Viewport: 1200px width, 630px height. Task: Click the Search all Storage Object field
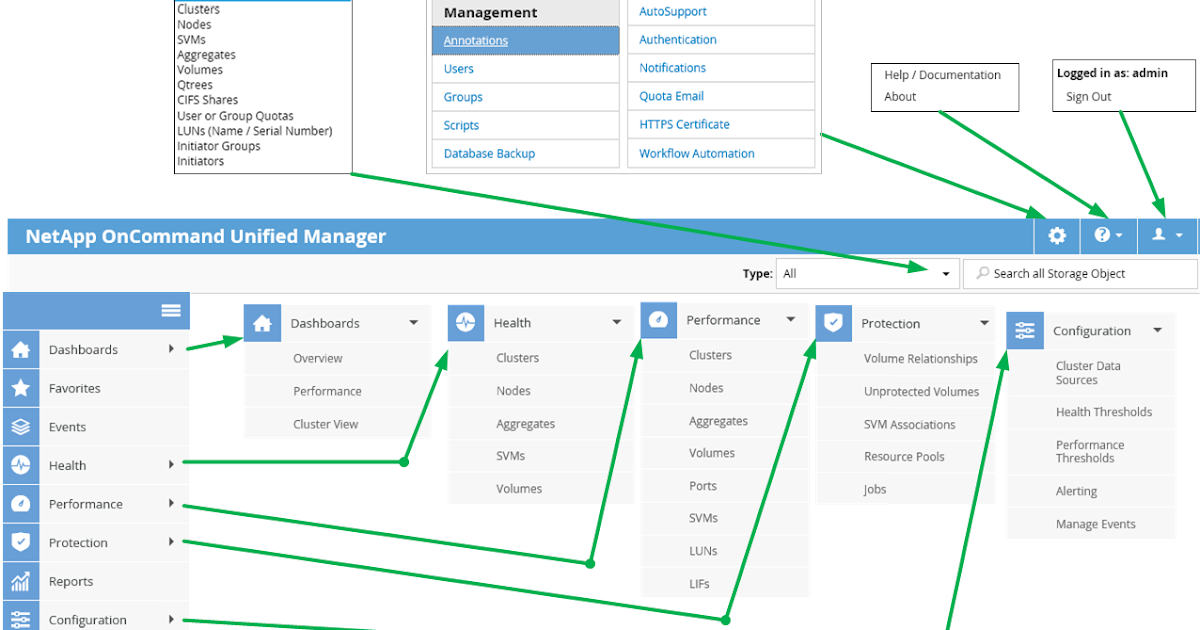point(1080,273)
